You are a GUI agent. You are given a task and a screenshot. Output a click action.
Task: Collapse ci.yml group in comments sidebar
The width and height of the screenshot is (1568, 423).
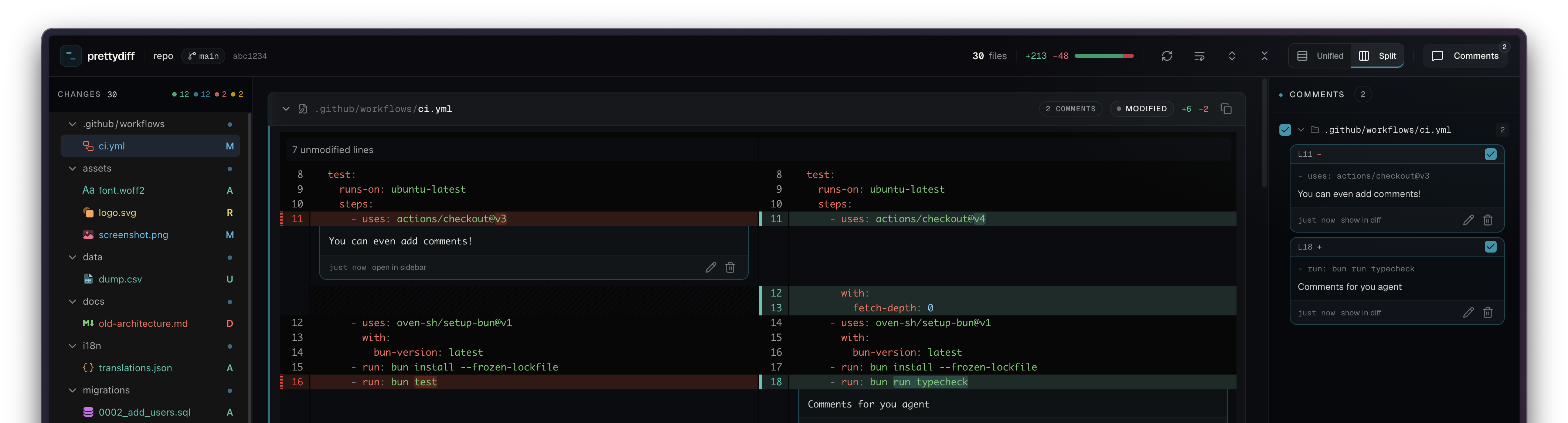tap(1300, 130)
